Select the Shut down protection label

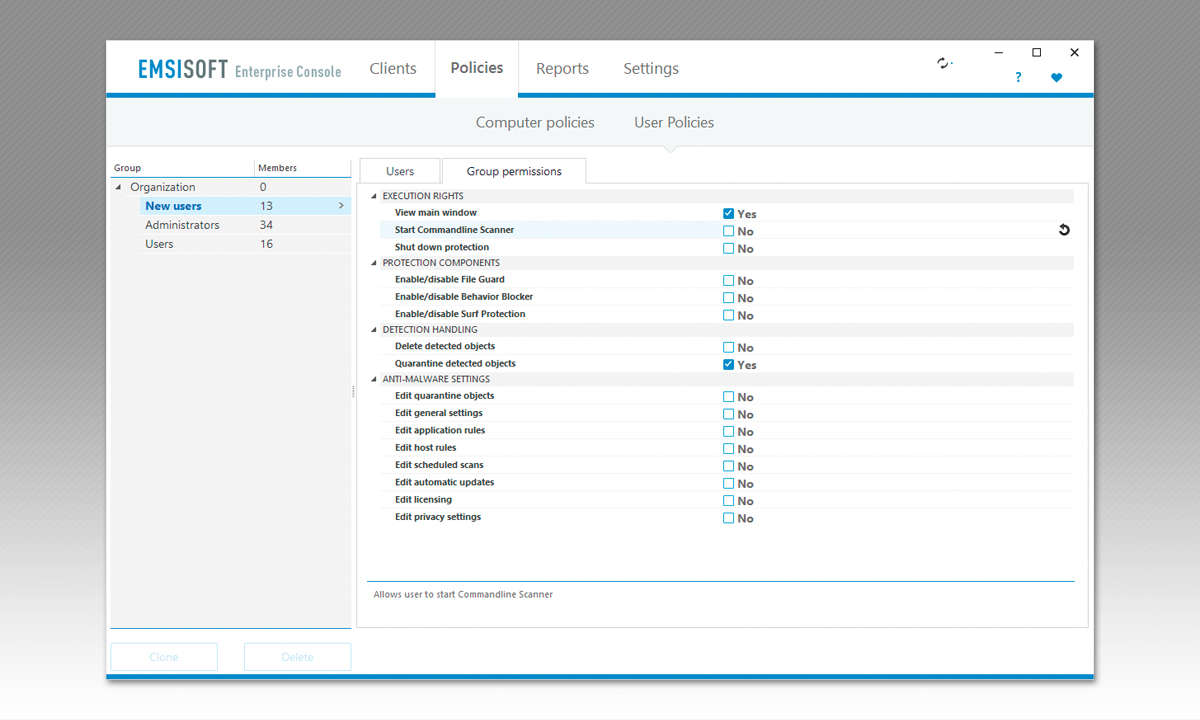(x=442, y=247)
